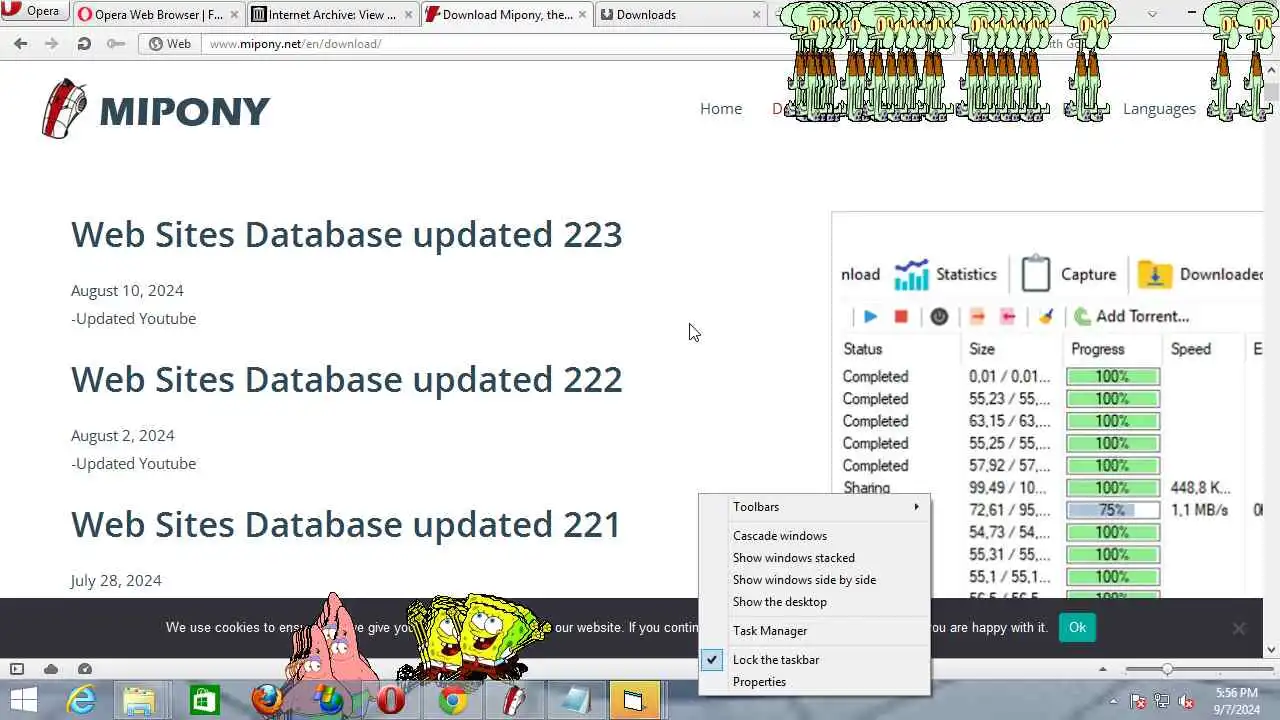Open the Windows Start button
The width and height of the screenshot is (1280, 720).
pos(24,700)
